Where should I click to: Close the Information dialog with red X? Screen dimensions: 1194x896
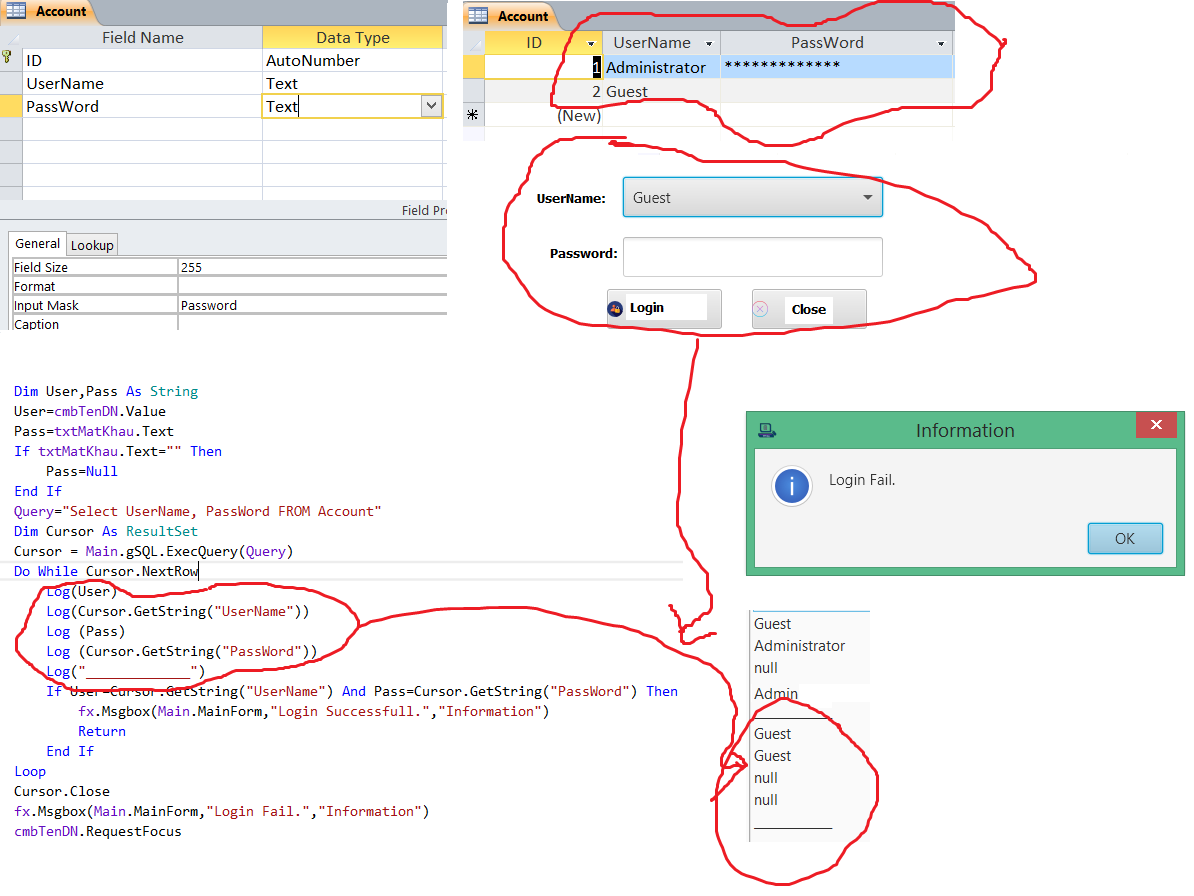pyautogui.click(x=1156, y=425)
